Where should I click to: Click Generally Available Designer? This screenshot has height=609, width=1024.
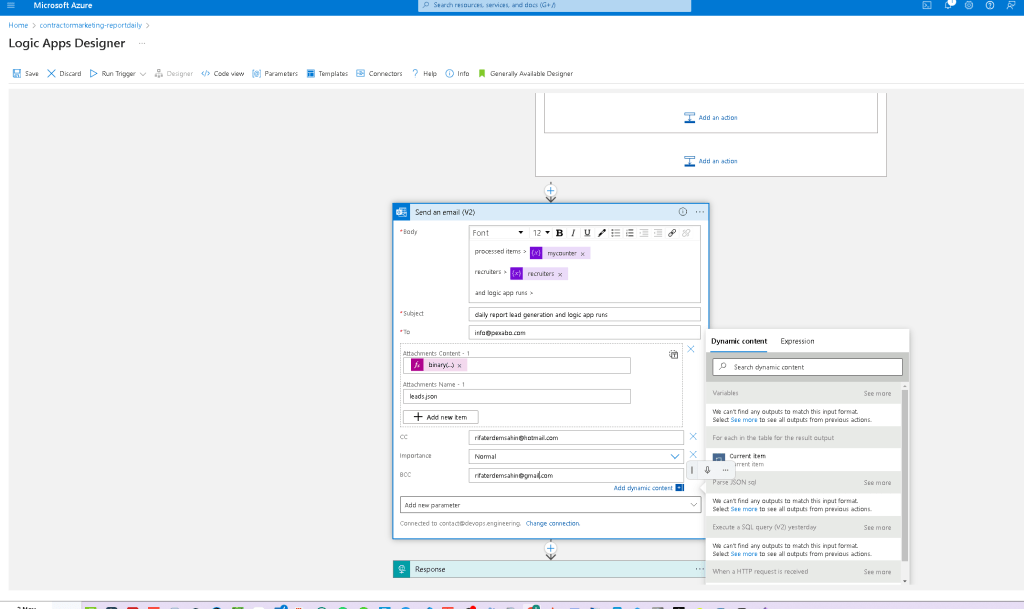526,74
